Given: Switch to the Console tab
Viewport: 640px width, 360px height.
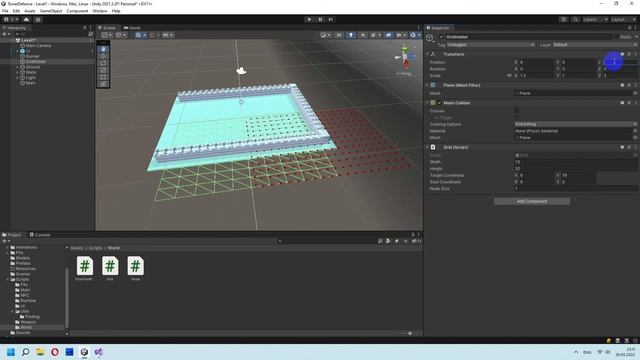Looking at the screenshot, I should (40, 235).
